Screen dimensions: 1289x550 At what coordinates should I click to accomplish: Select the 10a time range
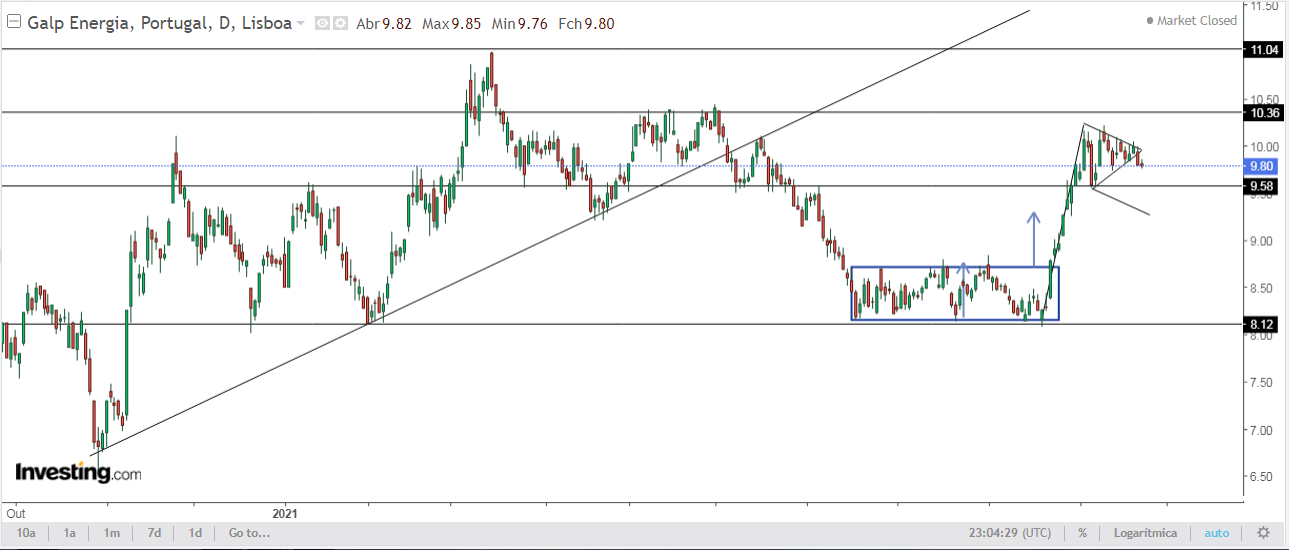[x=27, y=533]
